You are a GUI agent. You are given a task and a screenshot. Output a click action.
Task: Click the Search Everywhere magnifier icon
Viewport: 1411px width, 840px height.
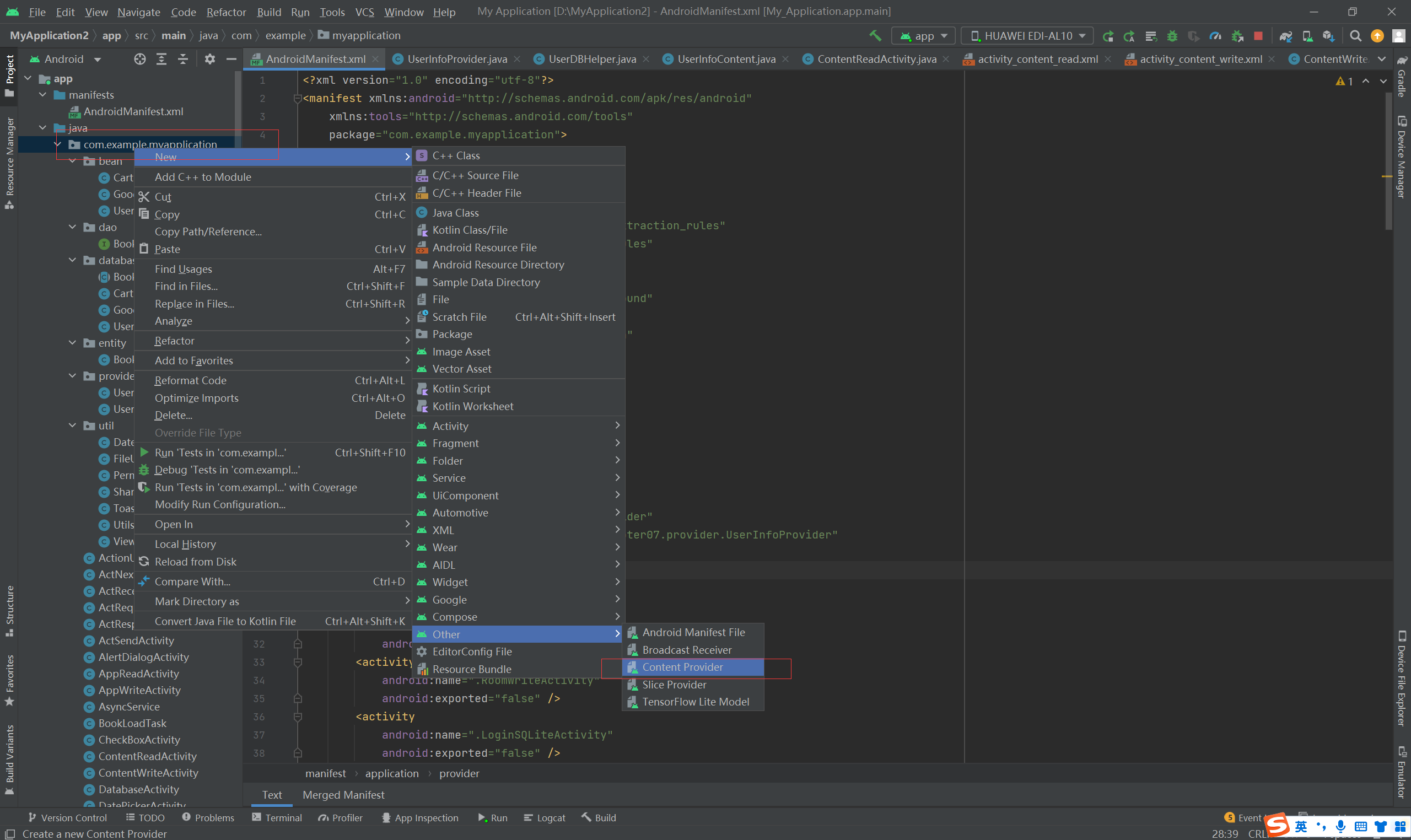coord(1355,36)
